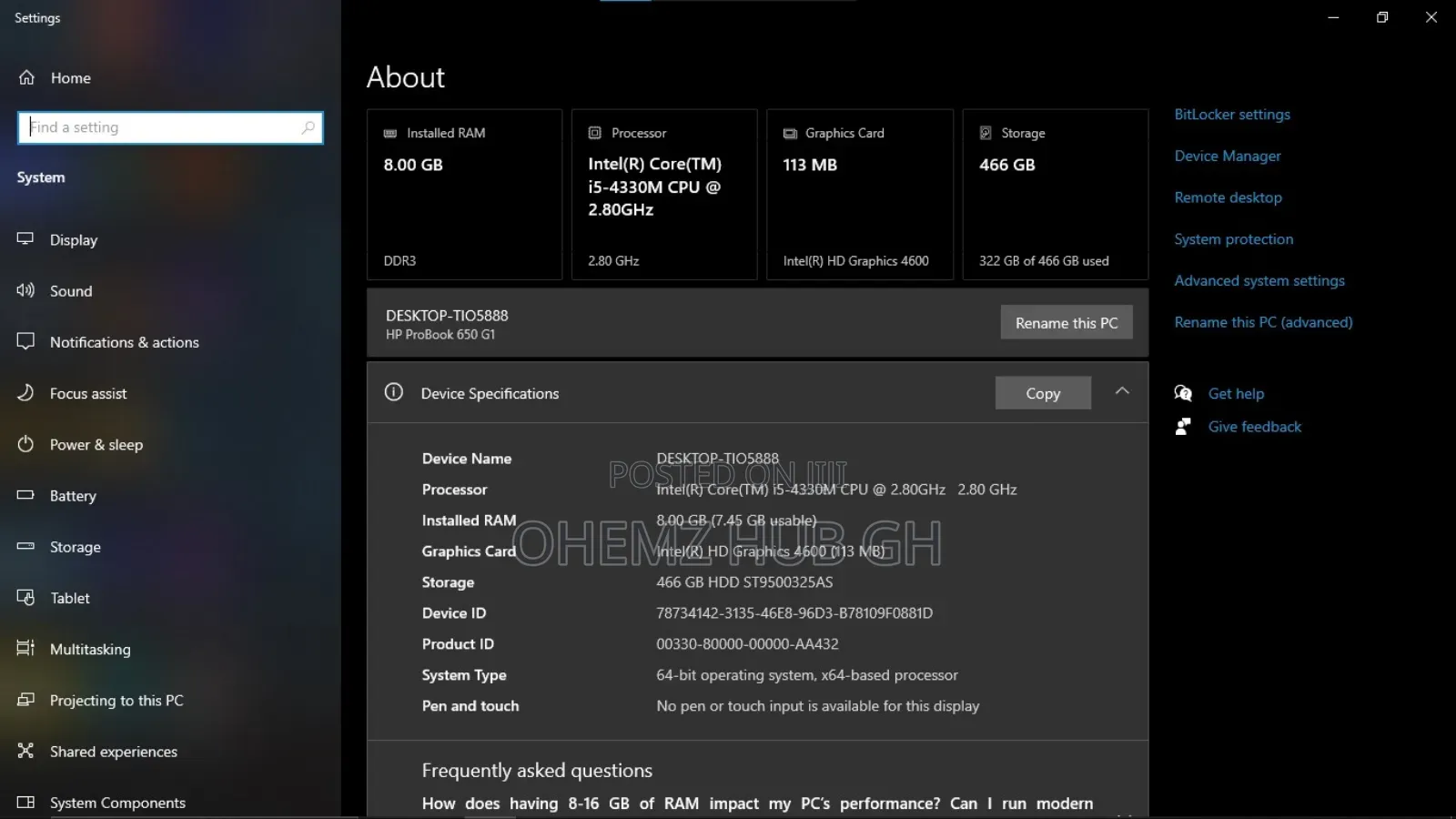Click Rename this PC (advanced) link
This screenshot has width=1456, height=819.
[x=1263, y=322]
